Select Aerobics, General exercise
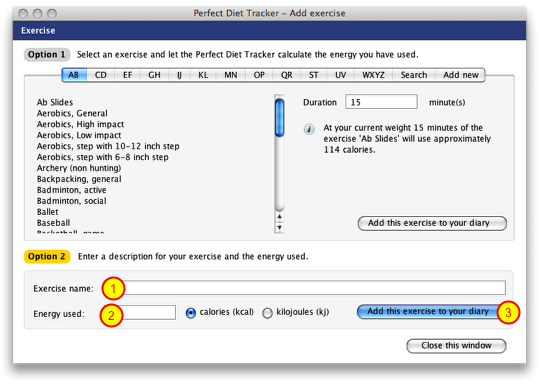540x384 pixels. tap(72, 113)
